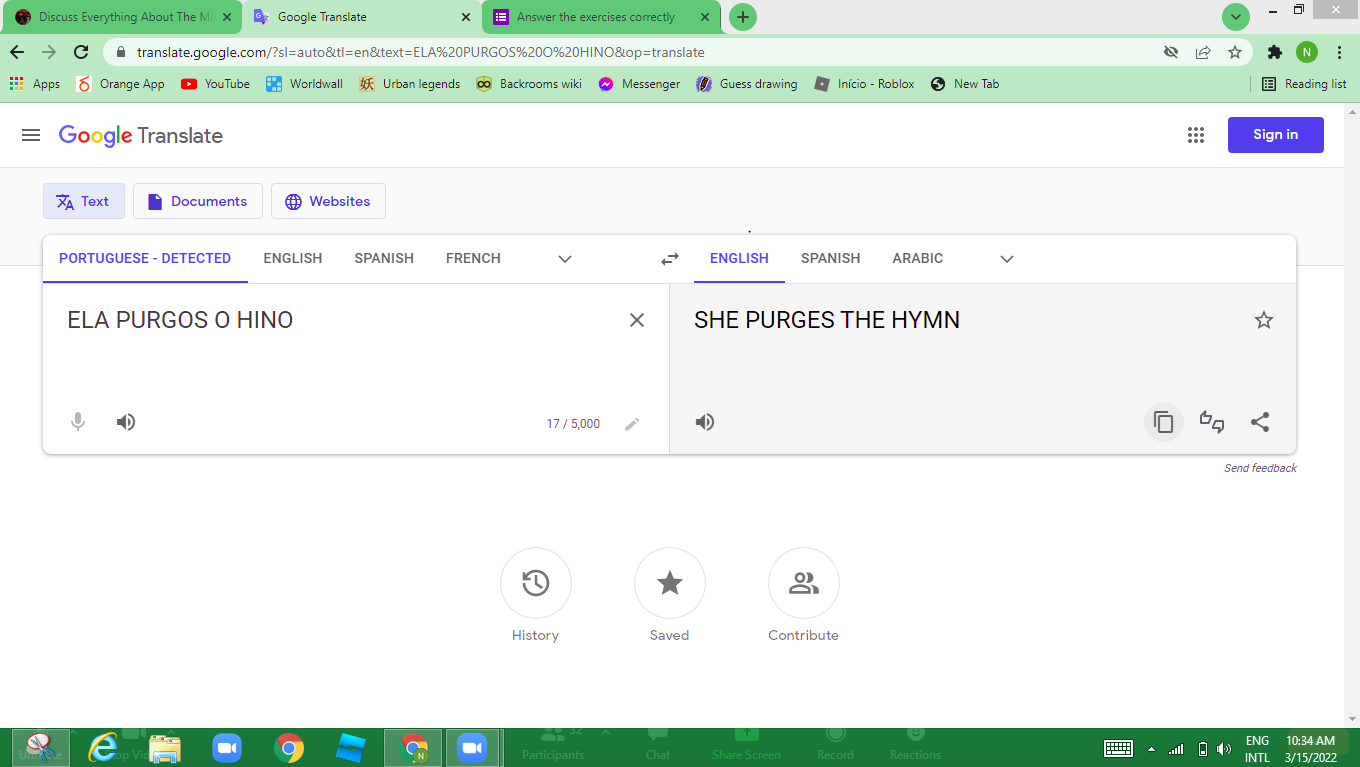
Task: Open the system volume control
Action: coord(1223,748)
